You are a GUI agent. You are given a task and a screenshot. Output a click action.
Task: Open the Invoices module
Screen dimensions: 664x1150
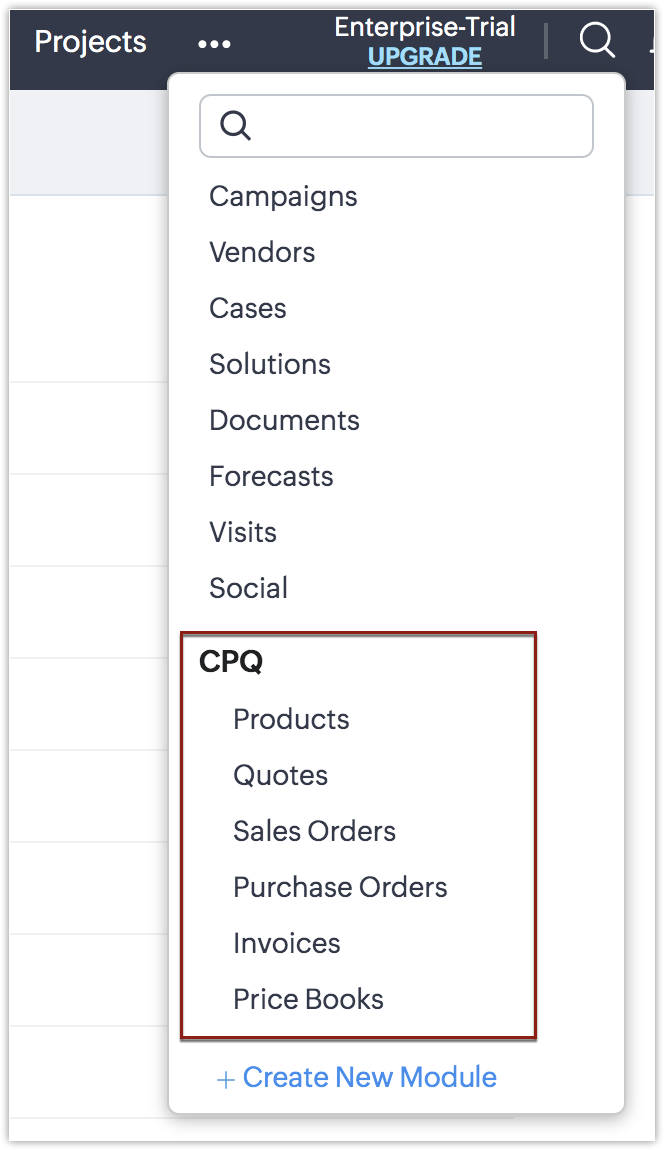286,943
